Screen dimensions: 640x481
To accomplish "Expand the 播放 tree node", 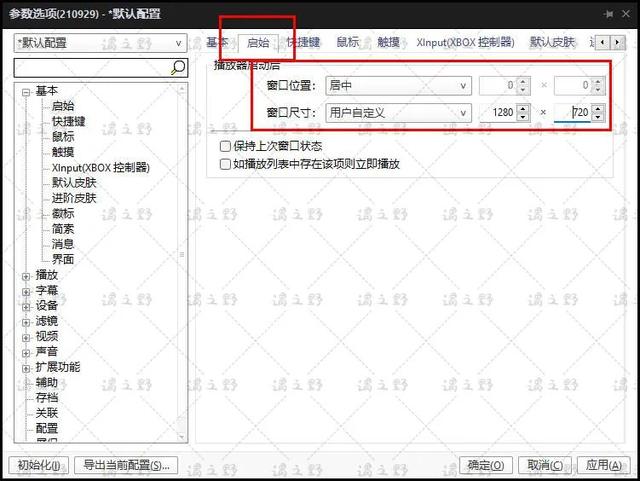I will tap(26, 276).
